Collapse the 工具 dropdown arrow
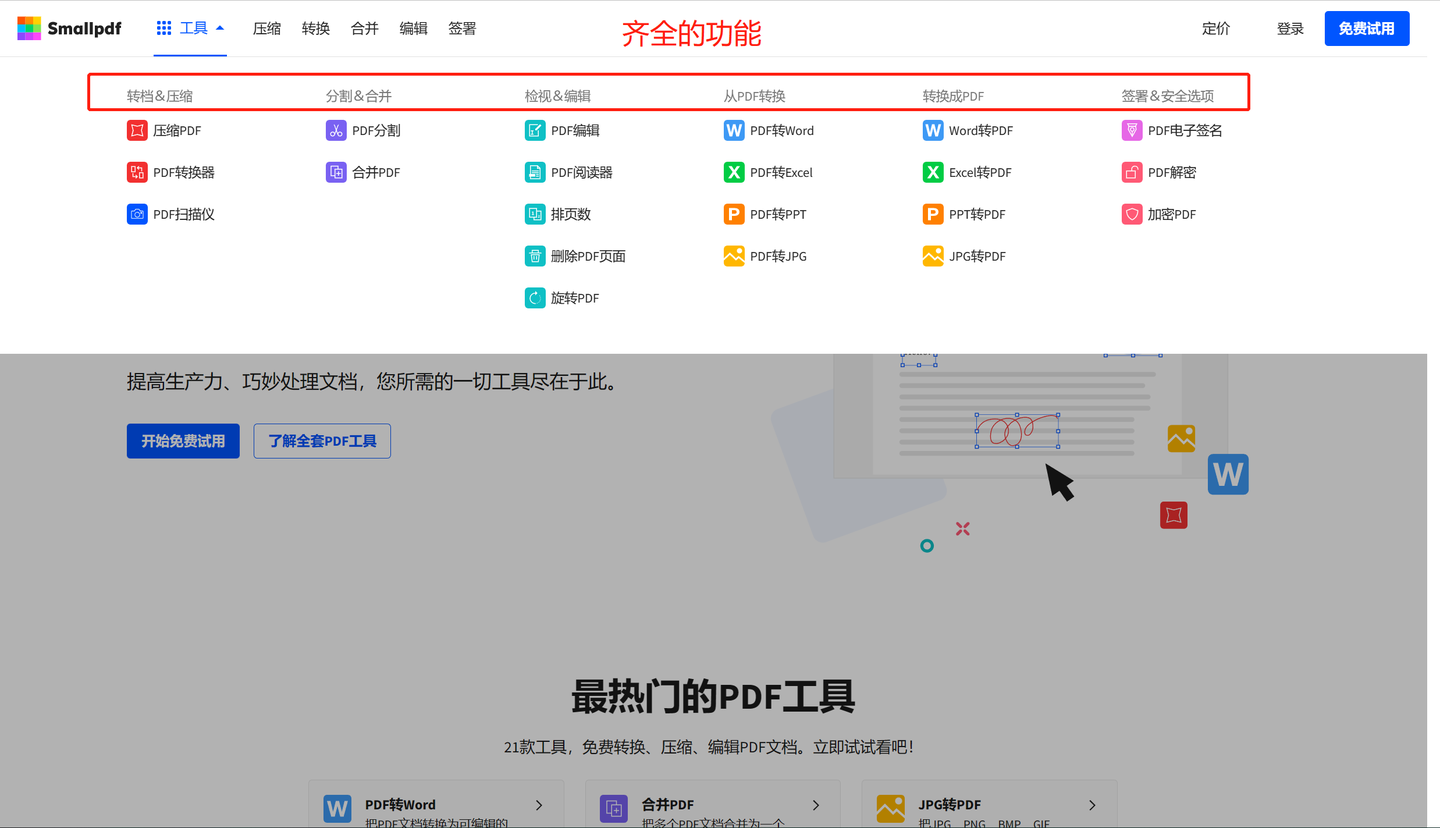This screenshot has width=1440, height=828. click(220, 28)
